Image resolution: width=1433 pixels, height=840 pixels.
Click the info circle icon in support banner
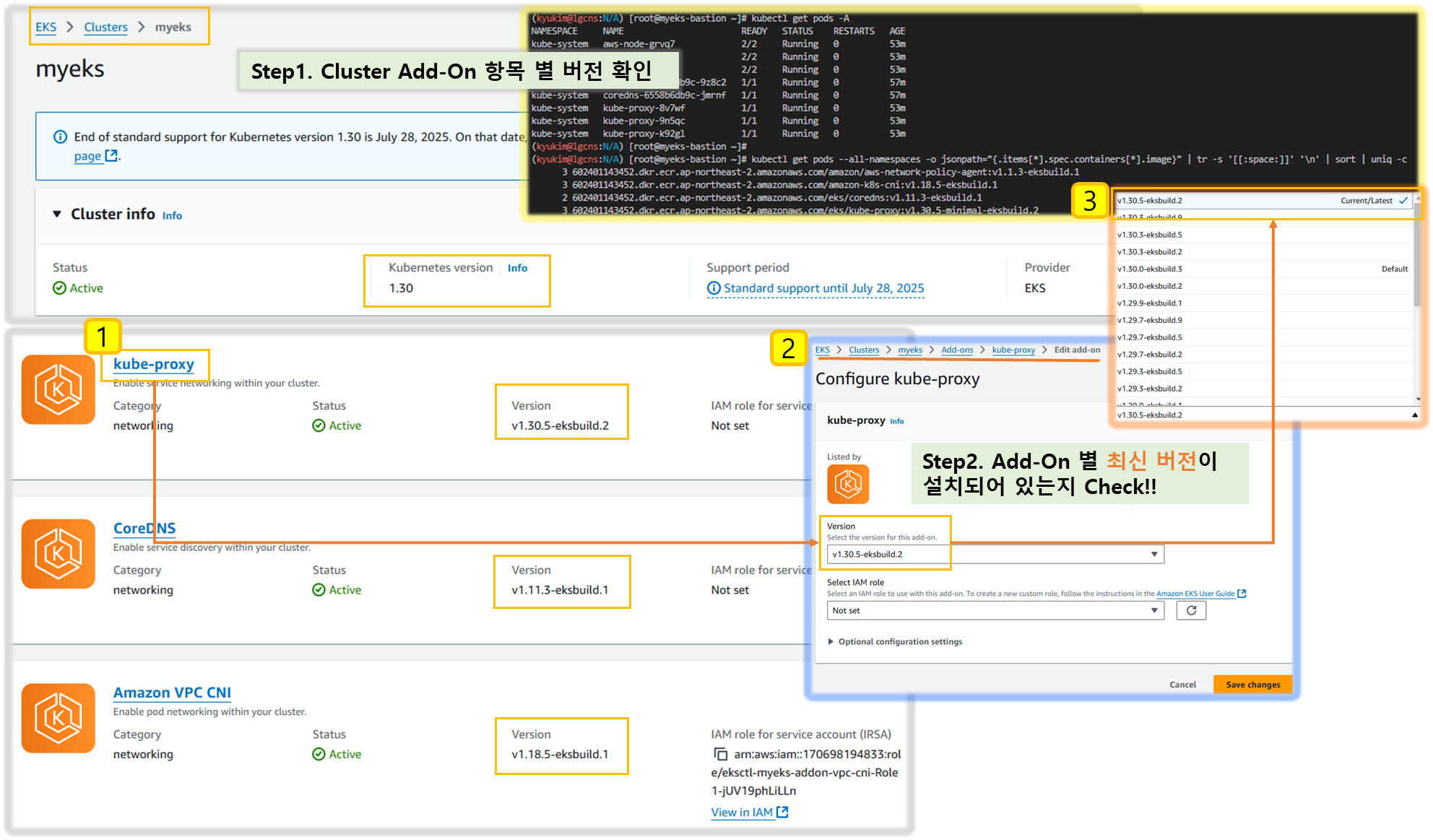(x=61, y=137)
